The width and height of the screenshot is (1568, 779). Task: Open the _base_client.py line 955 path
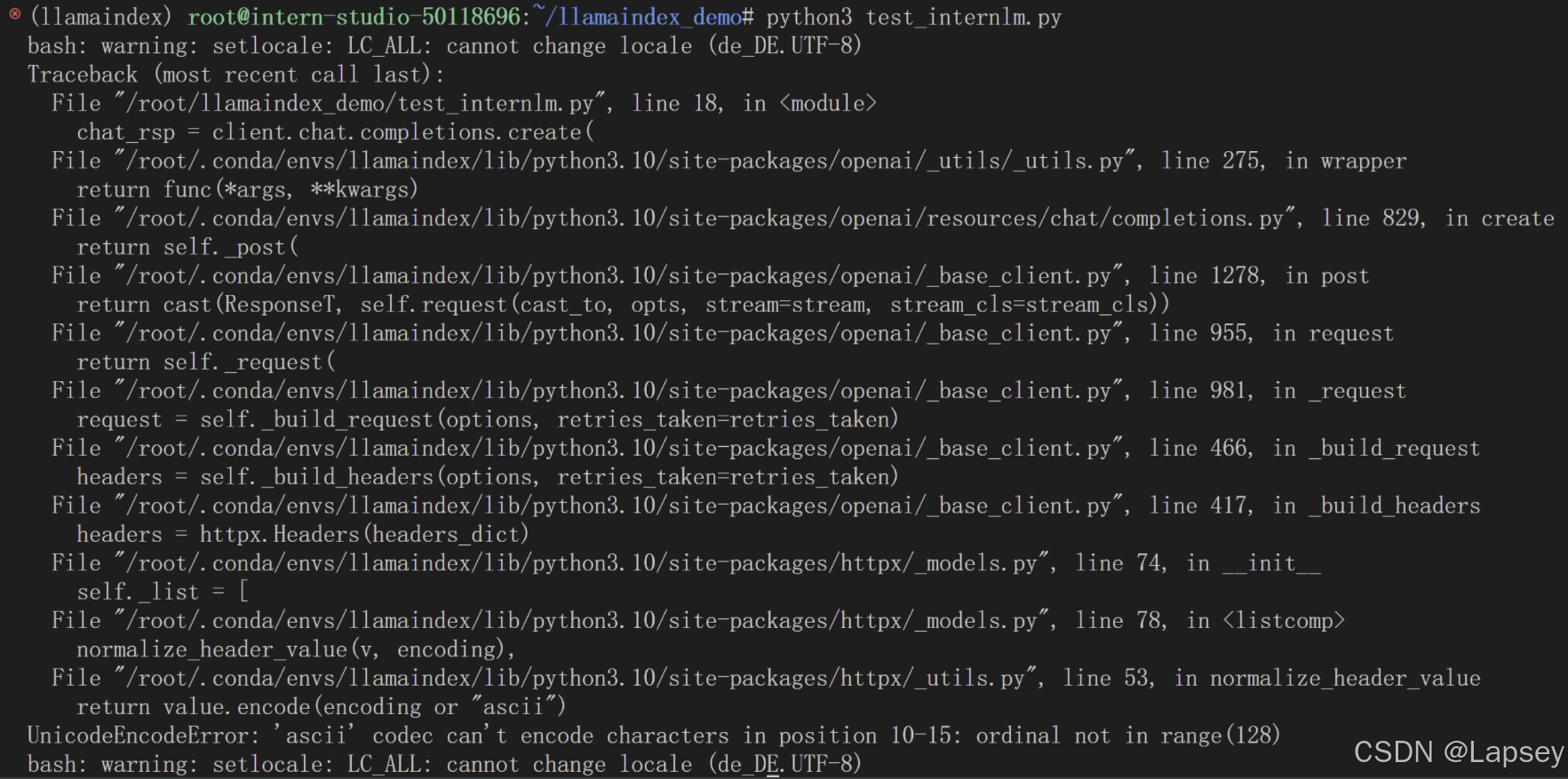pos(618,334)
